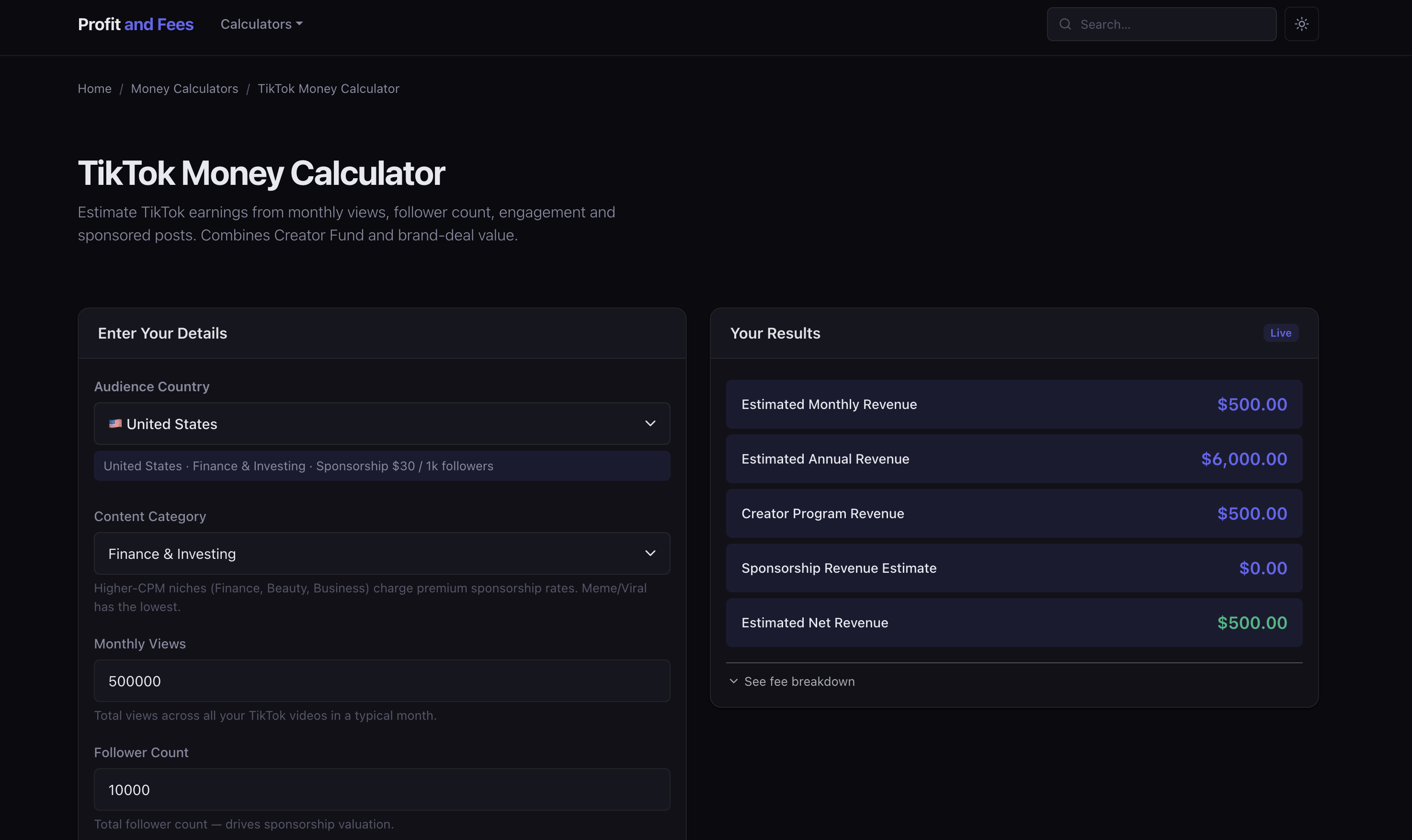Navigate to Home breadcrumb
1412x840 pixels.
(x=94, y=88)
